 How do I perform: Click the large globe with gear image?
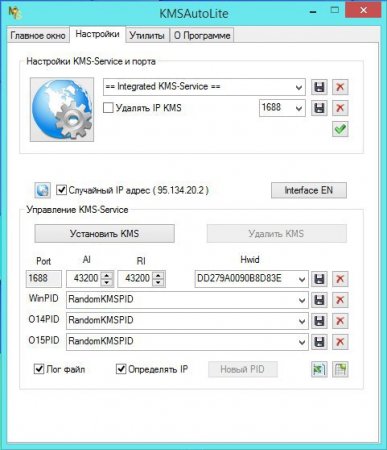click(x=62, y=109)
